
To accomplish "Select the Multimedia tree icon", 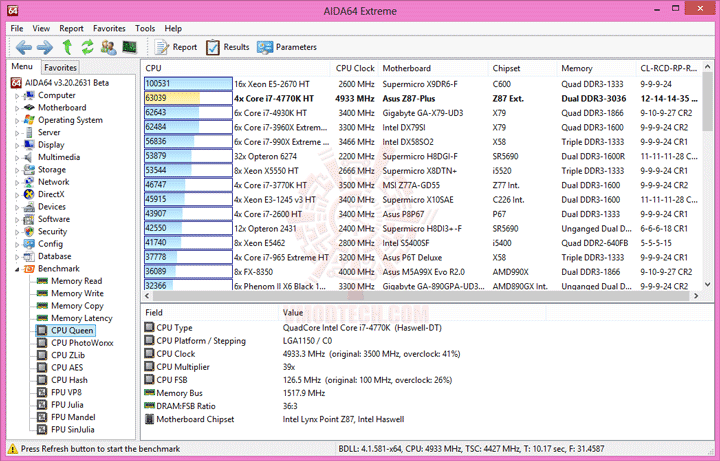I will tap(29, 157).
